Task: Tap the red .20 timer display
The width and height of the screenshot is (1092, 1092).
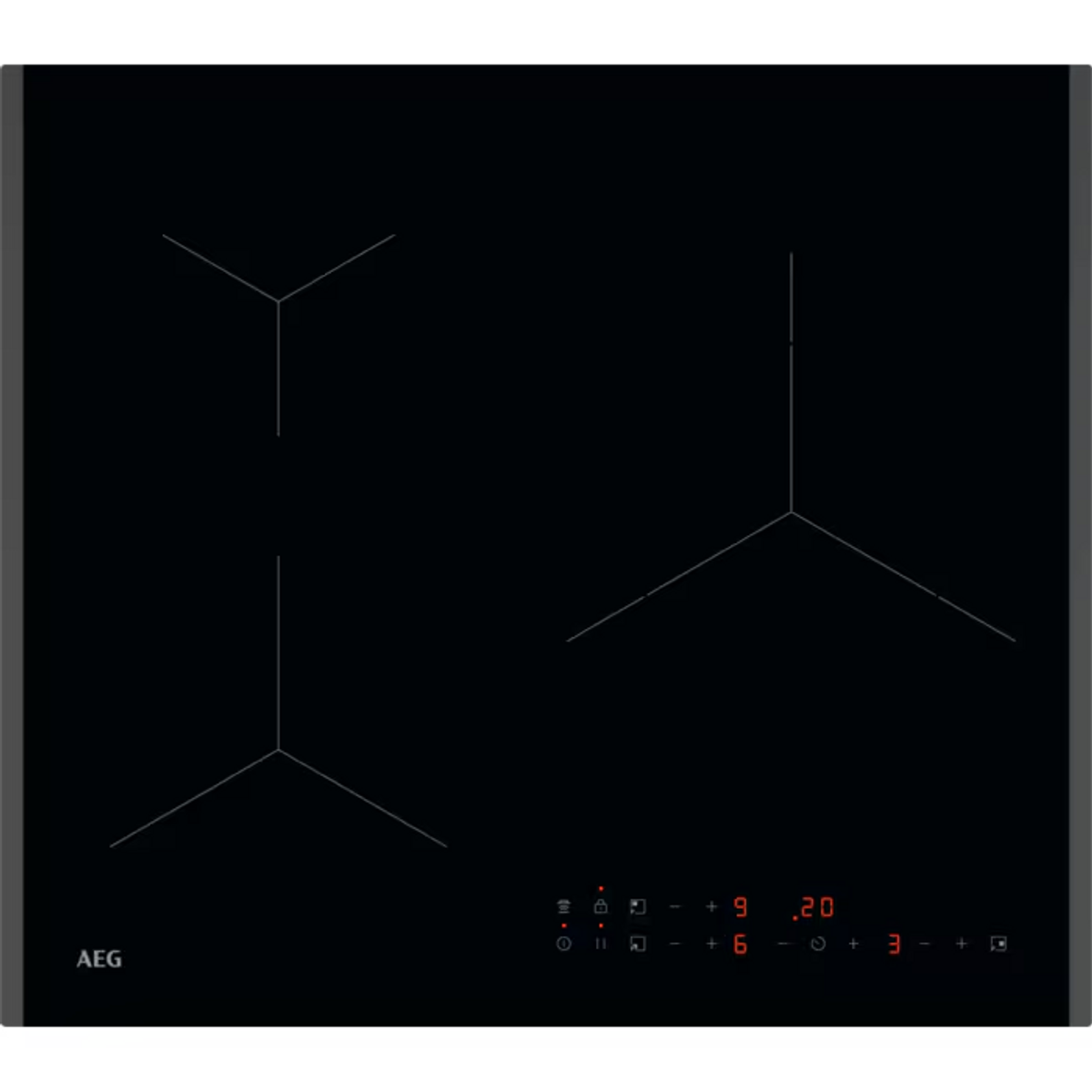Action: 813,907
